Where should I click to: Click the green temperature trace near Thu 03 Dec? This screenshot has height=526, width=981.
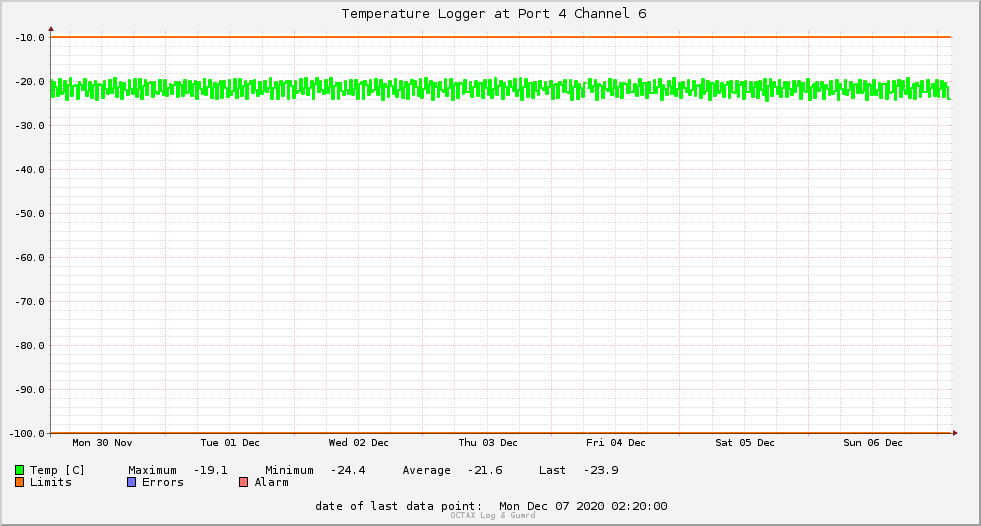point(488,88)
